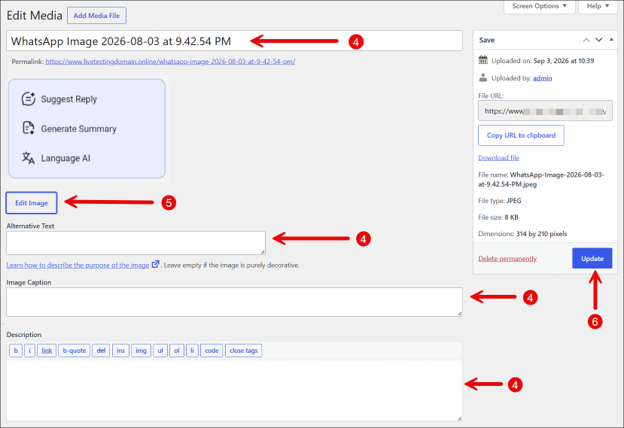Click the Suggest Reply chat icon

pyautogui.click(x=28, y=99)
